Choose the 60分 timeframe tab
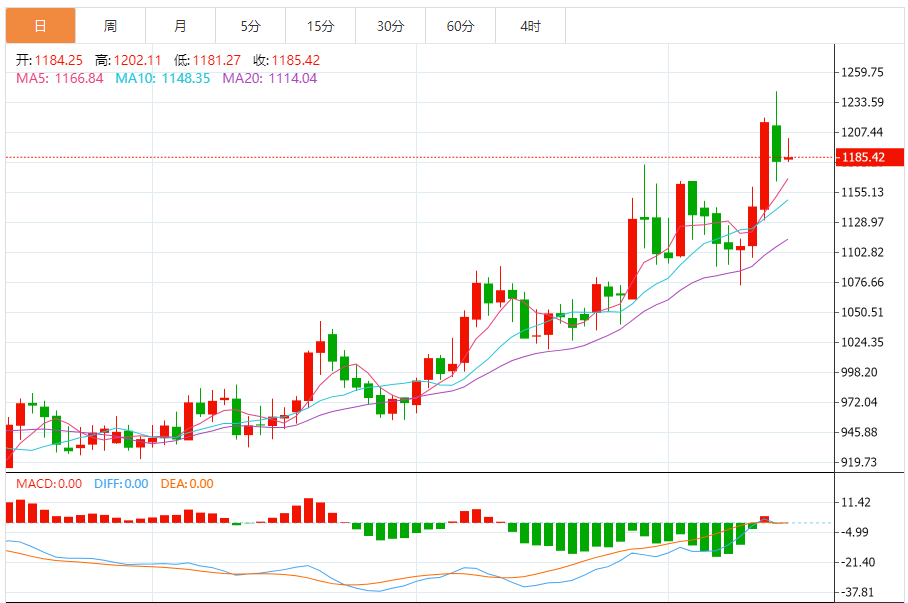 (461, 26)
